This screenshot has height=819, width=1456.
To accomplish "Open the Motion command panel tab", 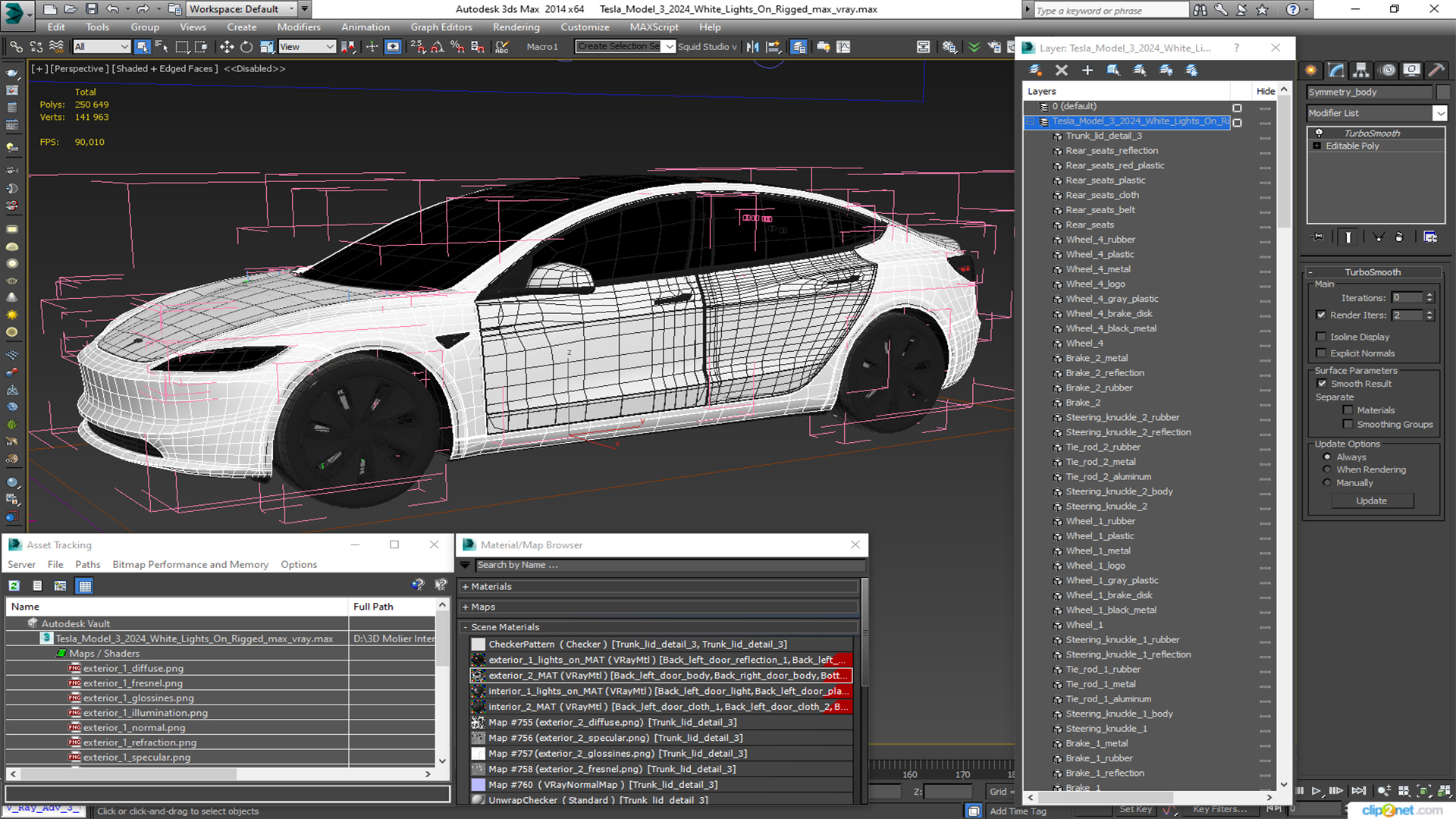I will (x=1388, y=71).
